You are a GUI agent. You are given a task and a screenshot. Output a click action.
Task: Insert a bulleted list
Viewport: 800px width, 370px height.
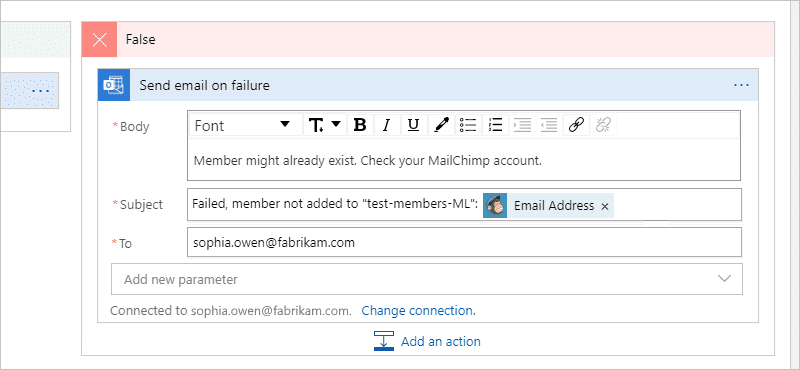coord(468,125)
